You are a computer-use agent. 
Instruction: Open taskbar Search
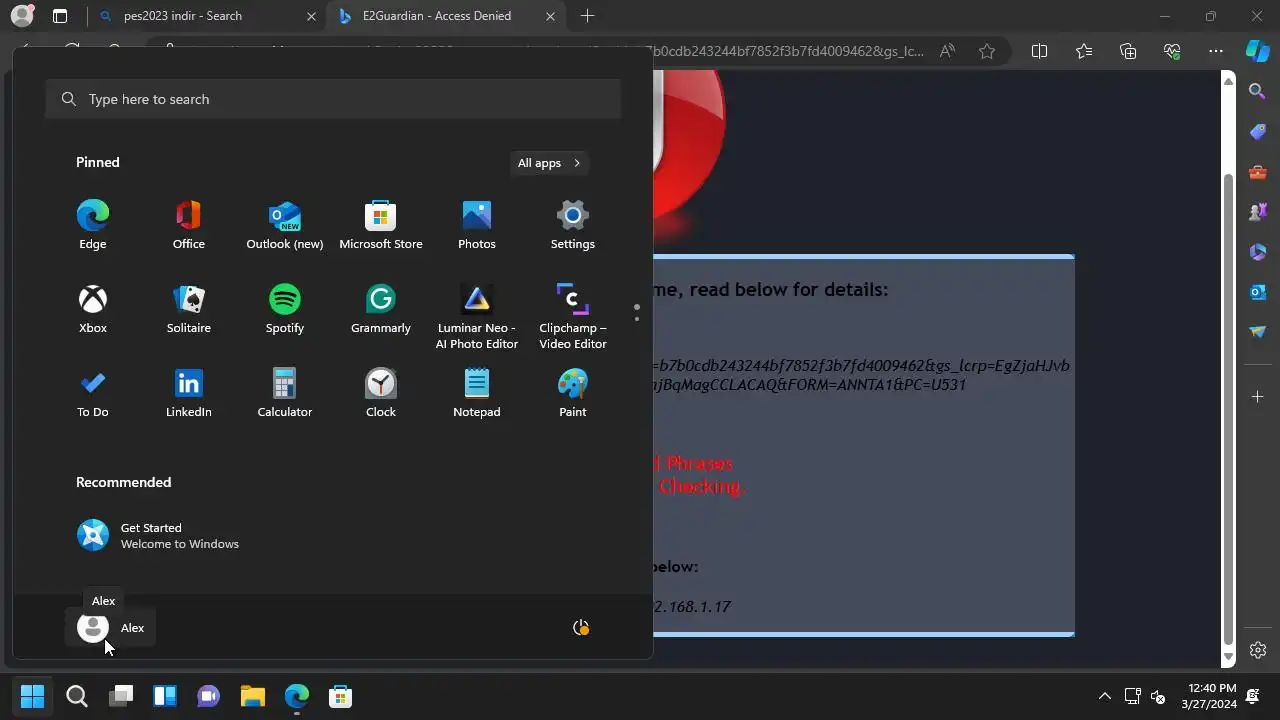pyautogui.click(x=76, y=696)
